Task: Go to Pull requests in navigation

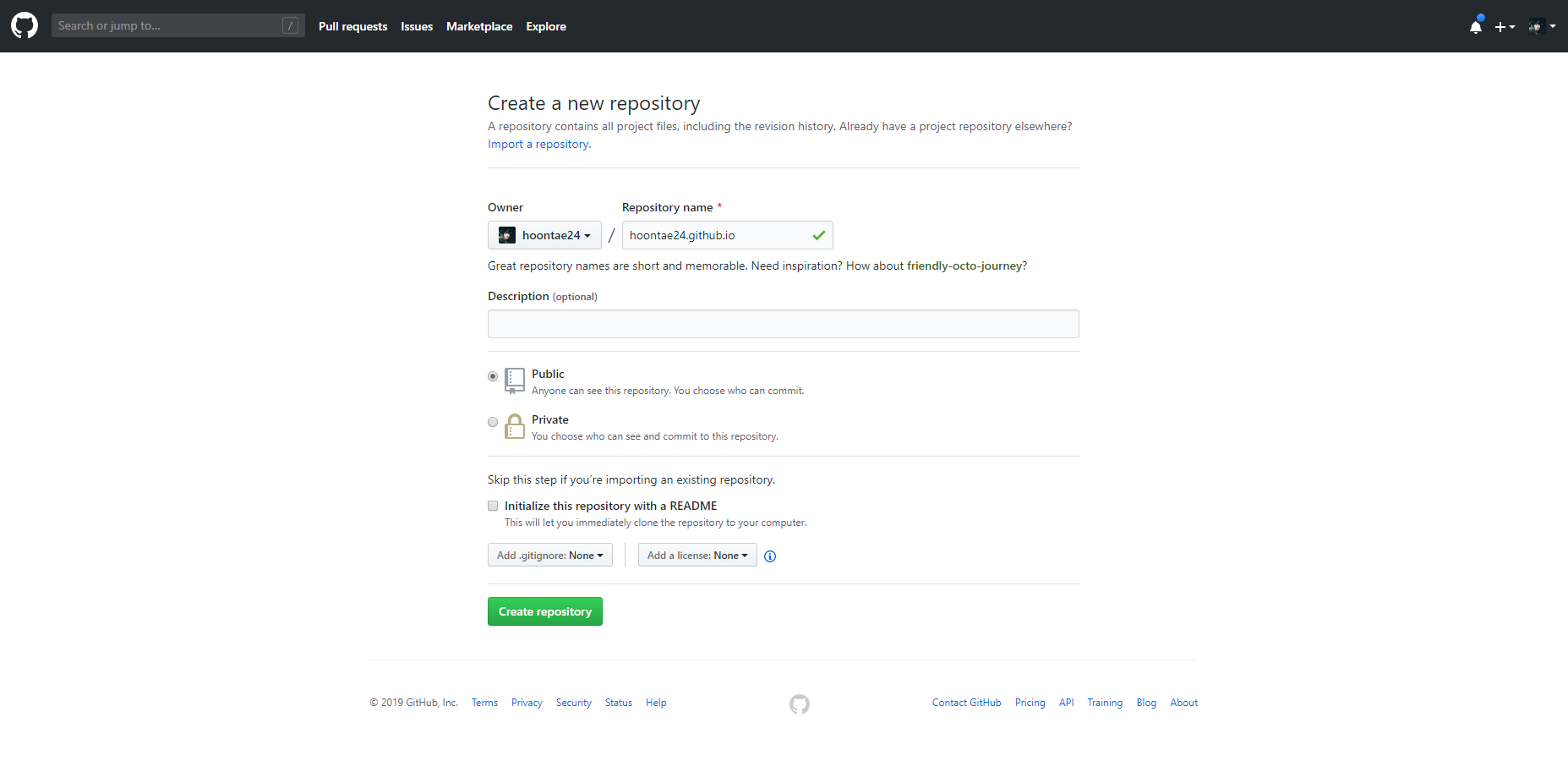Action: pos(352,26)
